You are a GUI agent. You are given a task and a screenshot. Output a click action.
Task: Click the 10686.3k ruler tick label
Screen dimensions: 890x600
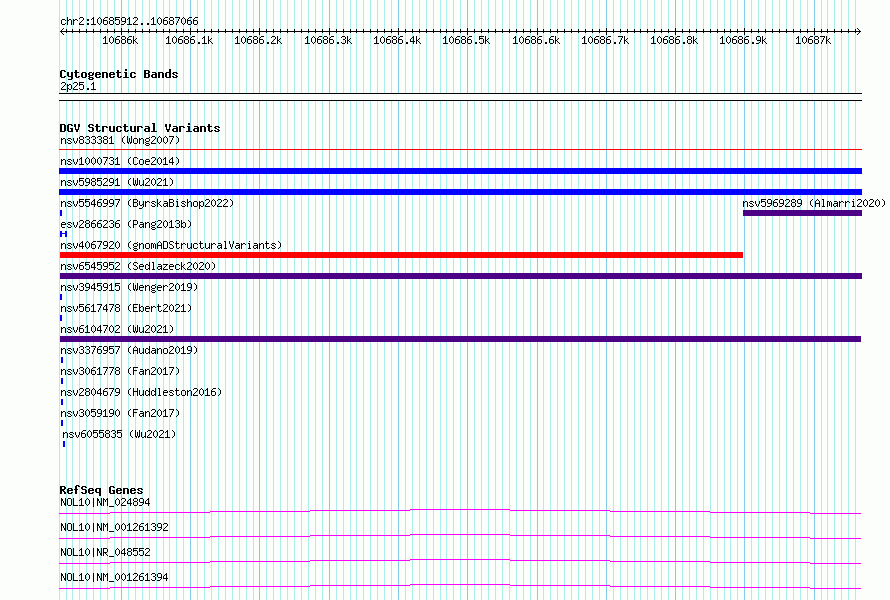tap(328, 40)
